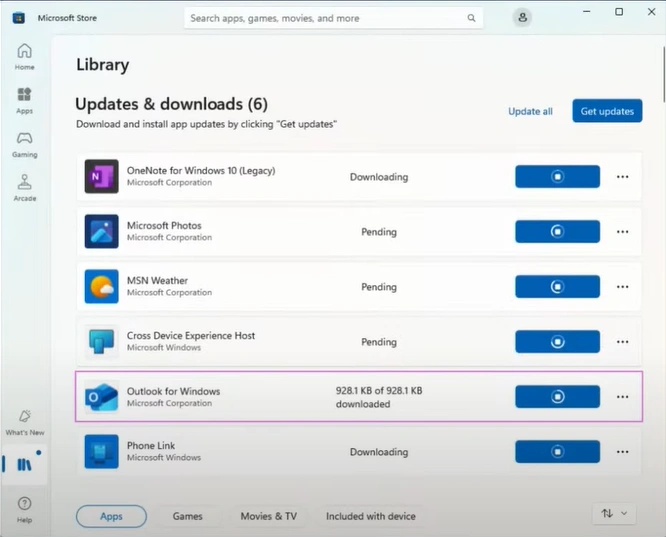Stop the Outlook for Windows download
This screenshot has width=666, height=537.
(557, 396)
